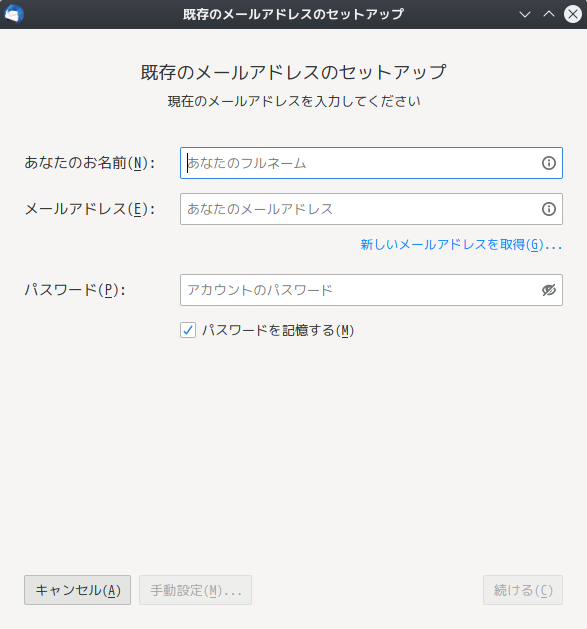
Task: Click the キャンセル(A) button
Action: click(x=77, y=590)
